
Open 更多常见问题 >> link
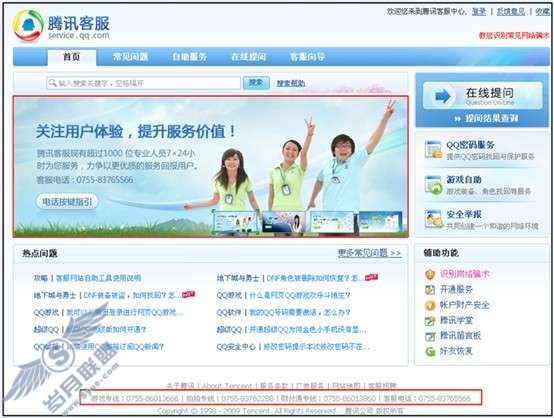pyautogui.click(x=369, y=253)
